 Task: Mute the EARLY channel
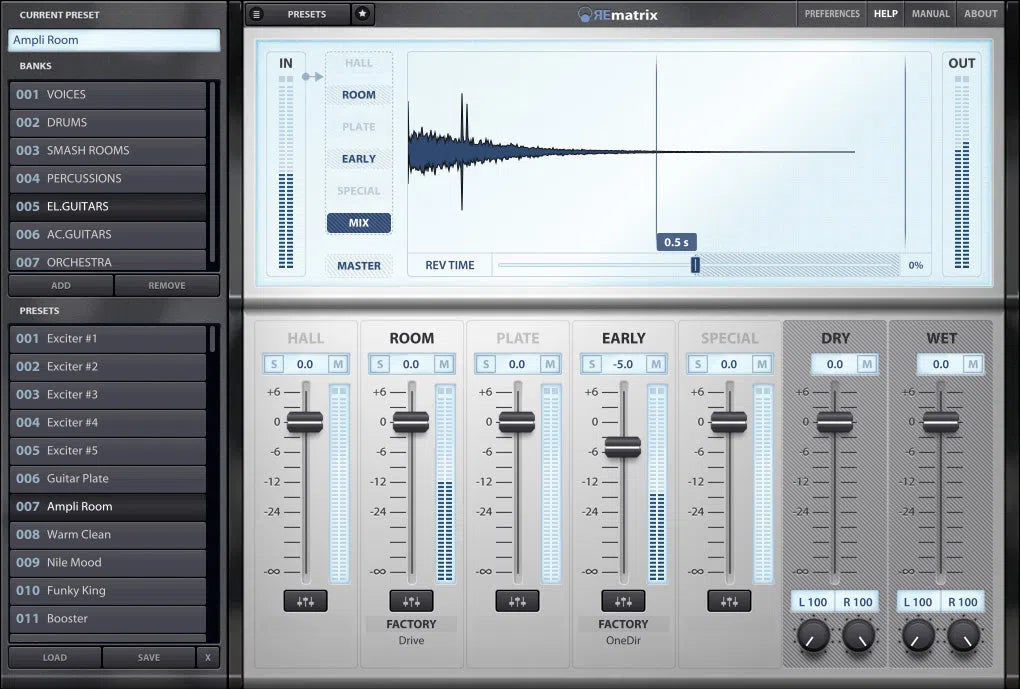click(655, 364)
